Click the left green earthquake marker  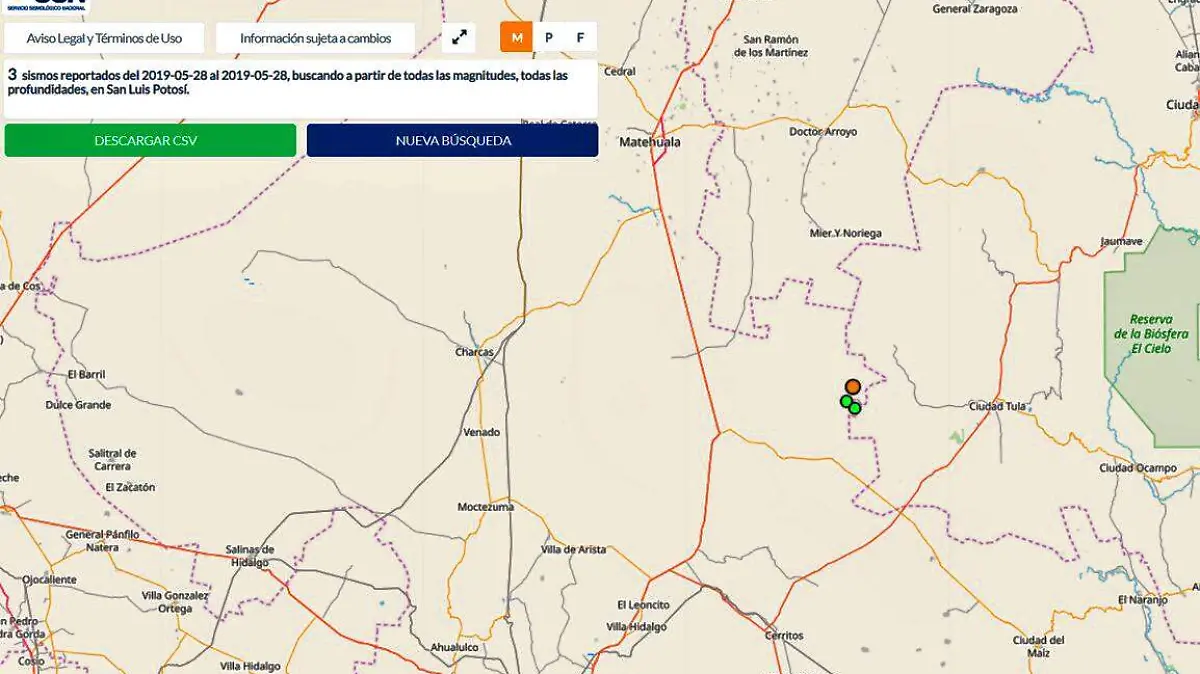tap(846, 401)
